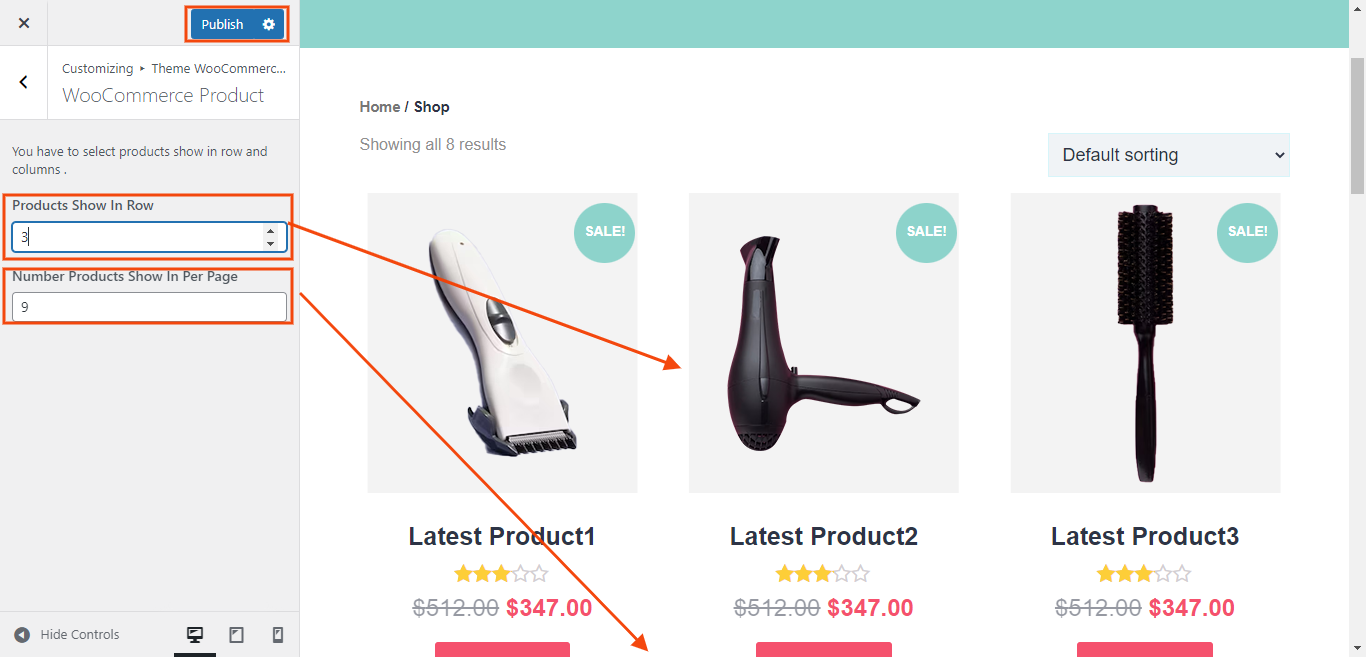This screenshot has width=1366, height=657.
Task: Decrease Products Show In Row value
Action: point(270,243)
